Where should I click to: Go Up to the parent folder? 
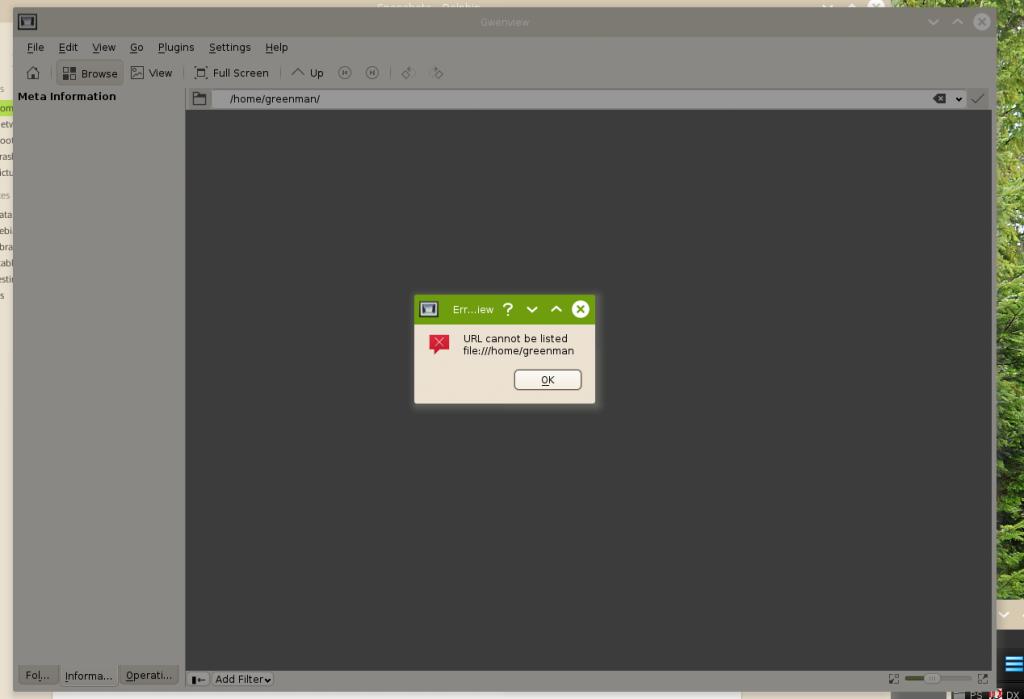click(x=308, y=73)
